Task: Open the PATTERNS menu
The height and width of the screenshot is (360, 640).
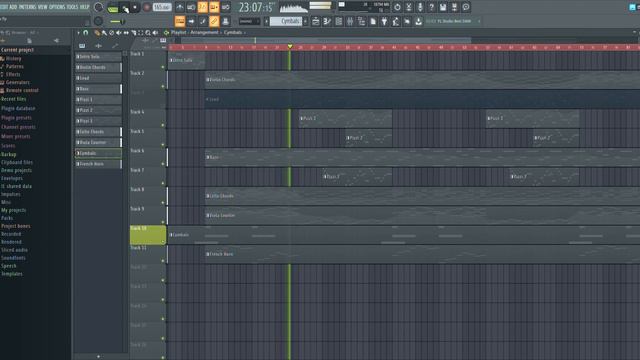Action: coord(27,7)
